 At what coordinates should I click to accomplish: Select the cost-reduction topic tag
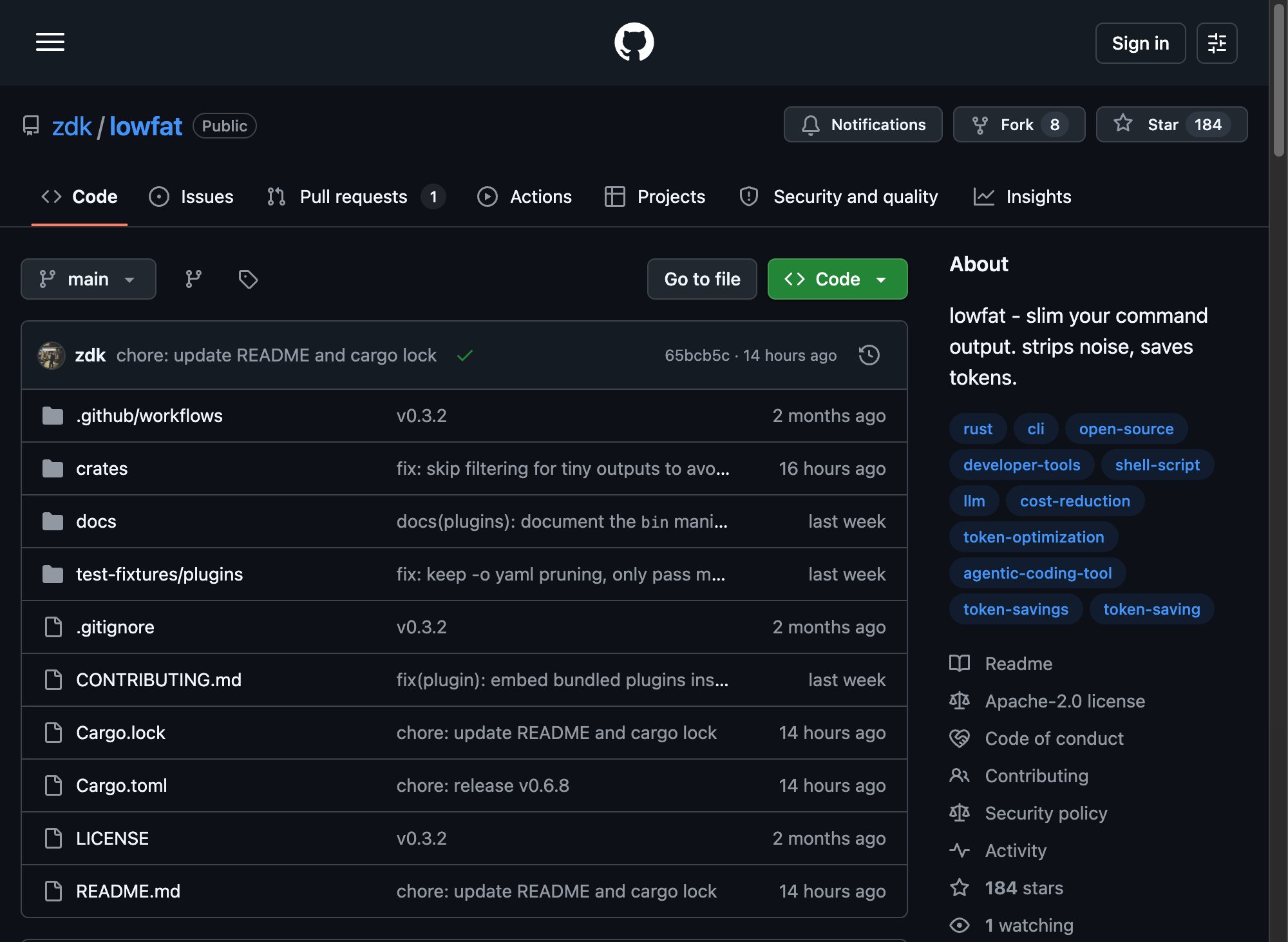point(1075,501)
